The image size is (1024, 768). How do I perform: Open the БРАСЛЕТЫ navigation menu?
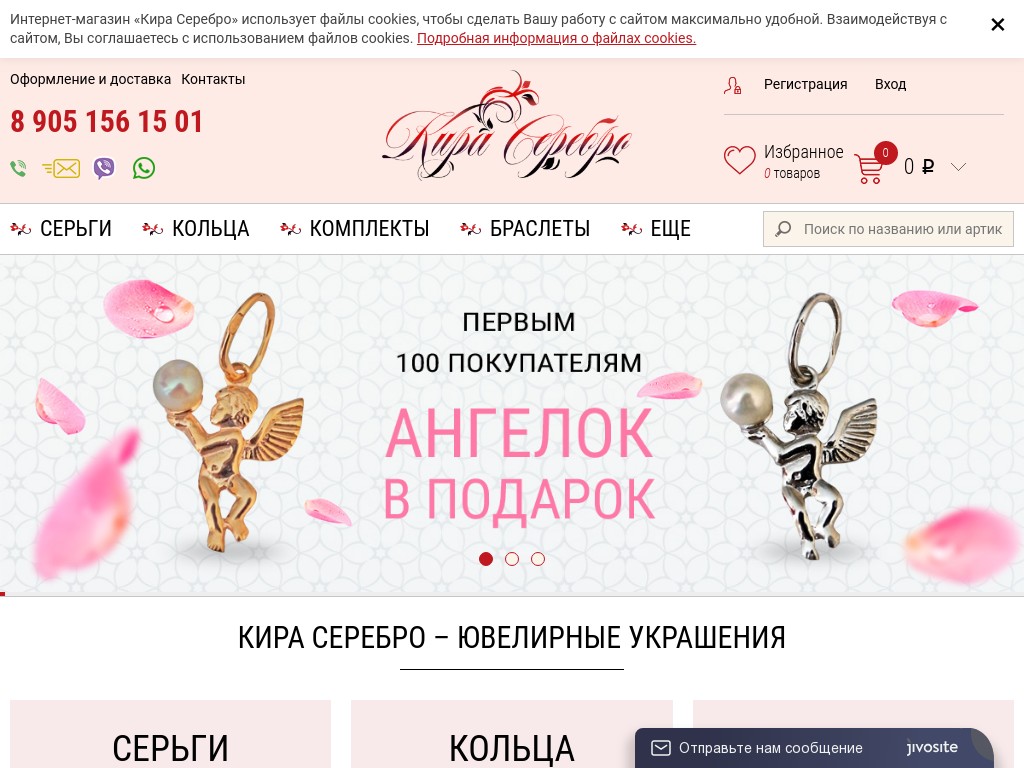525,229
